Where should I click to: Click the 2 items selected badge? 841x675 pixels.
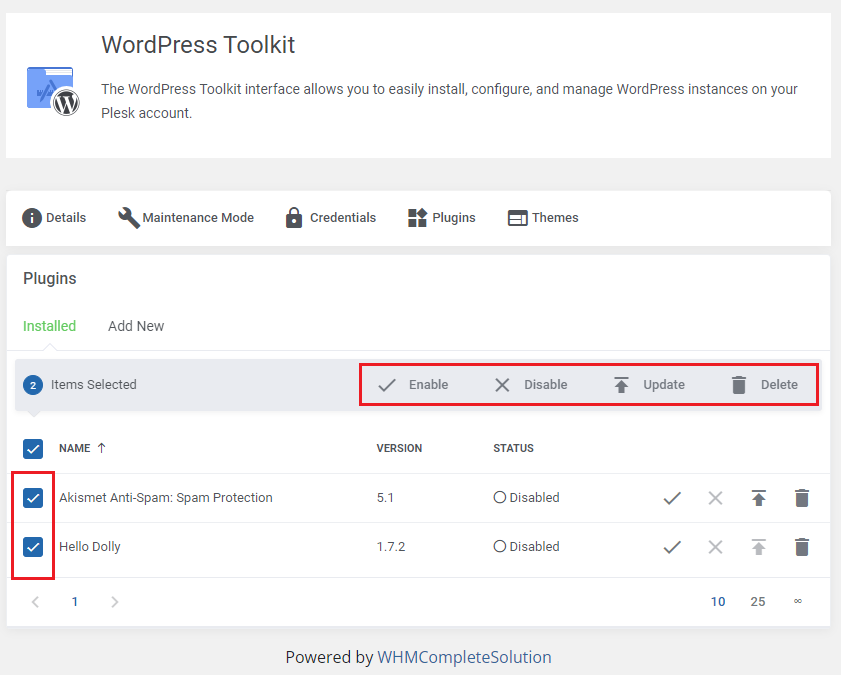(33, 385)
